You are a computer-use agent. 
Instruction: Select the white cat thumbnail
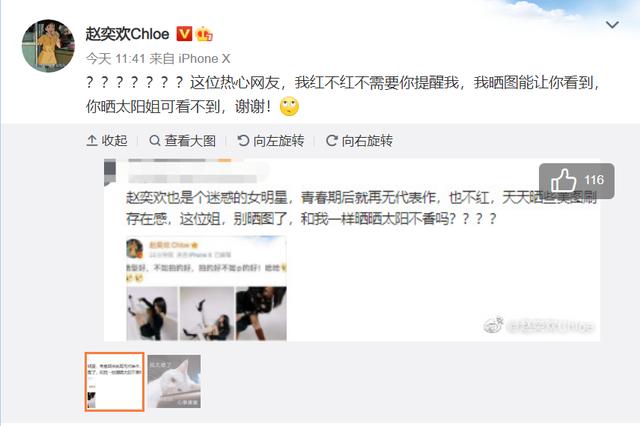pos(174,382)
